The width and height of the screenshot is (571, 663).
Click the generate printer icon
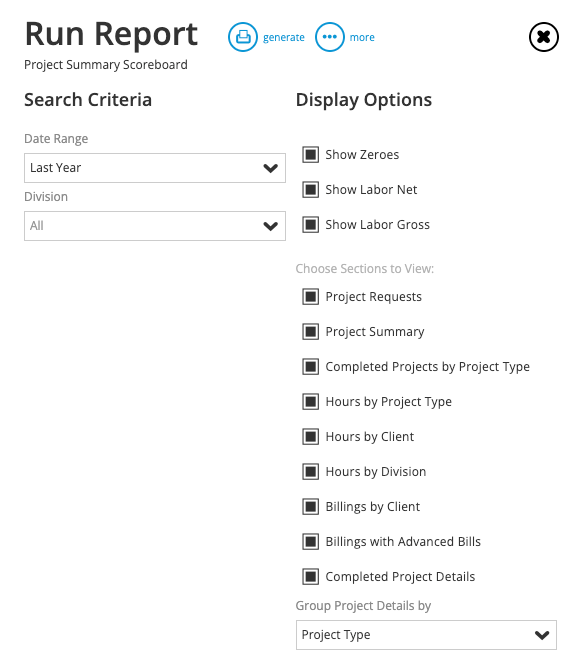pos(243,37)
